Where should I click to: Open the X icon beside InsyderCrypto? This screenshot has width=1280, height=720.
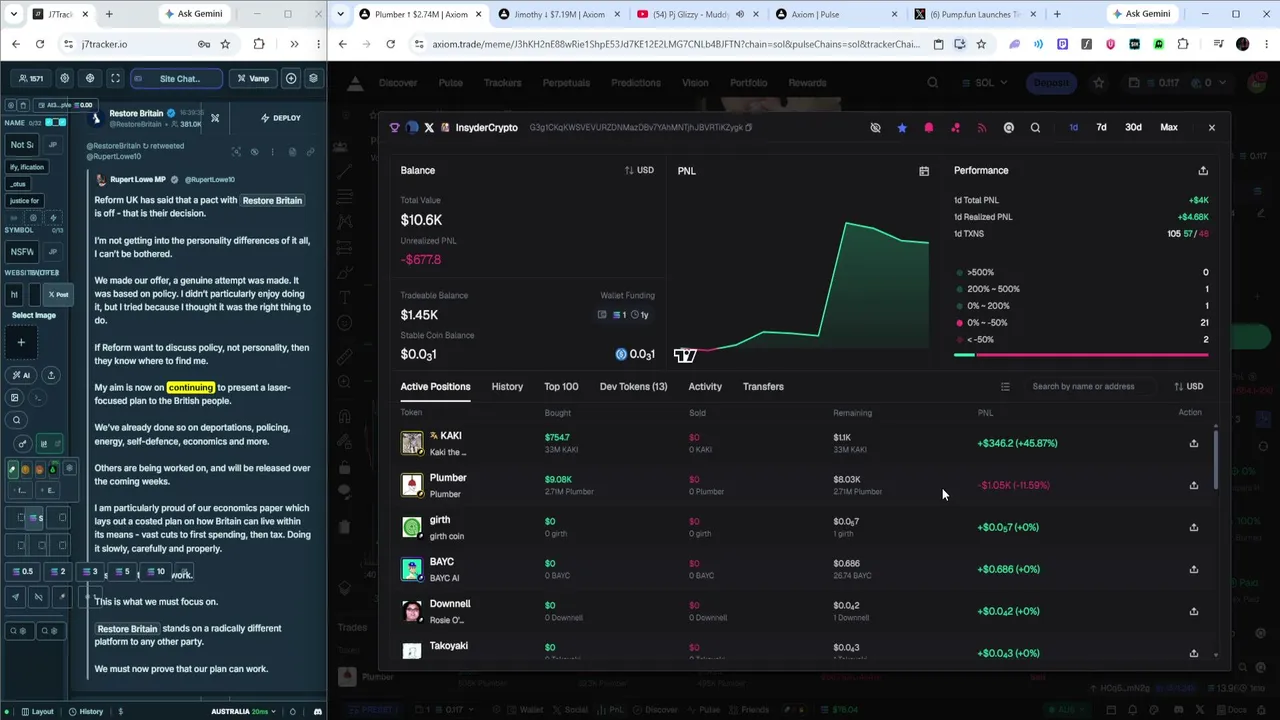tap(429, 128)
